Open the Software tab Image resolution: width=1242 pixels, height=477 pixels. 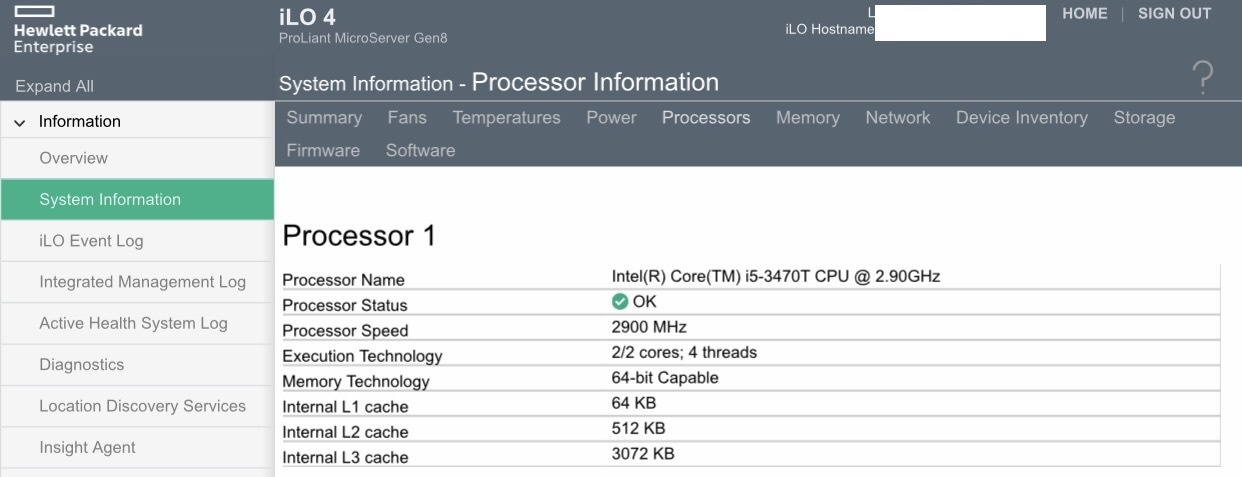click(420, 150)
